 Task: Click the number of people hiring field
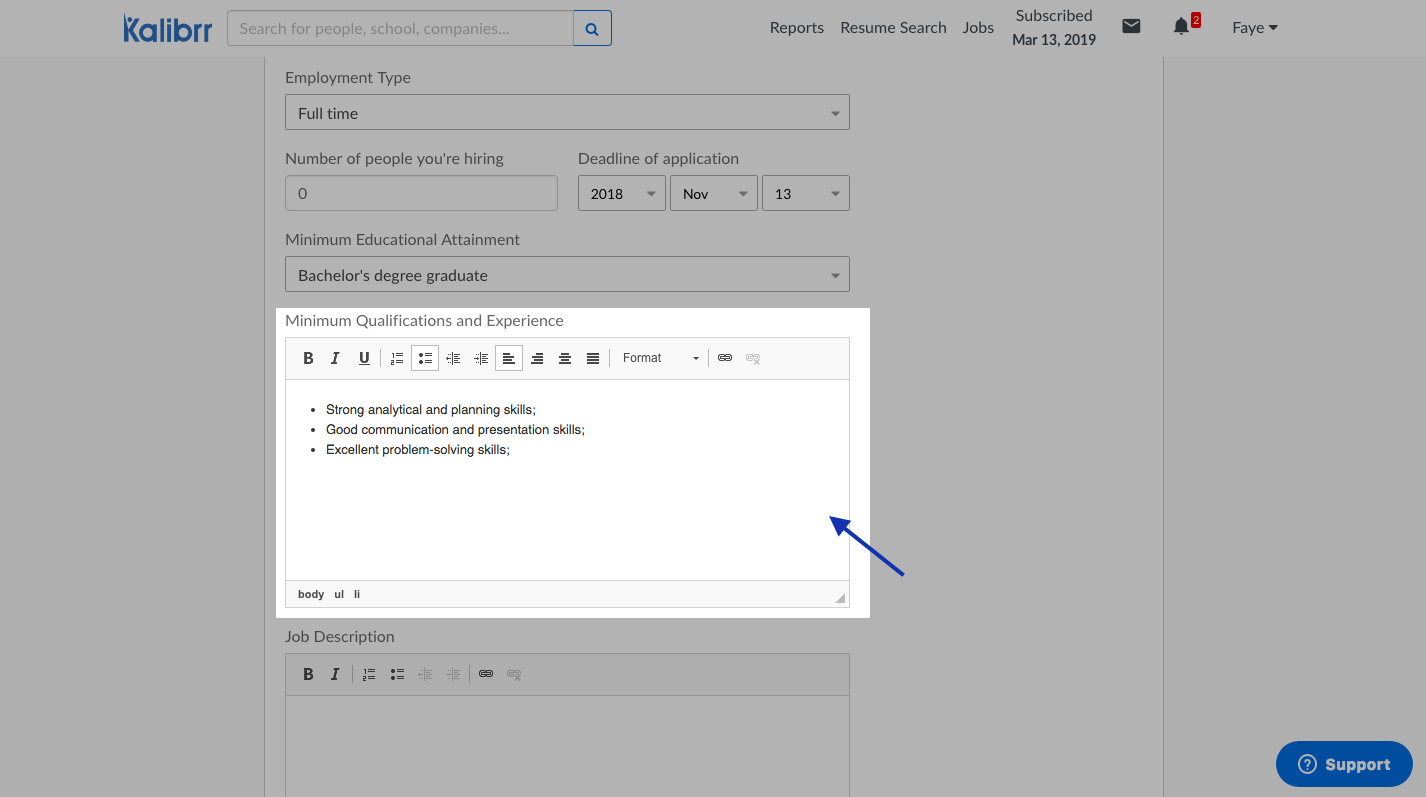point(421,194)
